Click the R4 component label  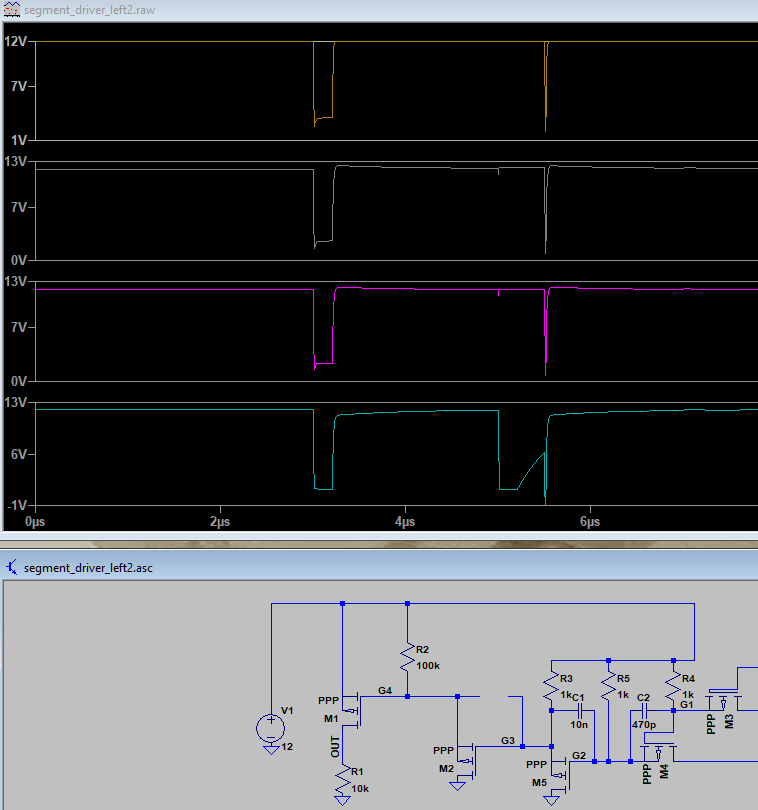pos(688,678)
